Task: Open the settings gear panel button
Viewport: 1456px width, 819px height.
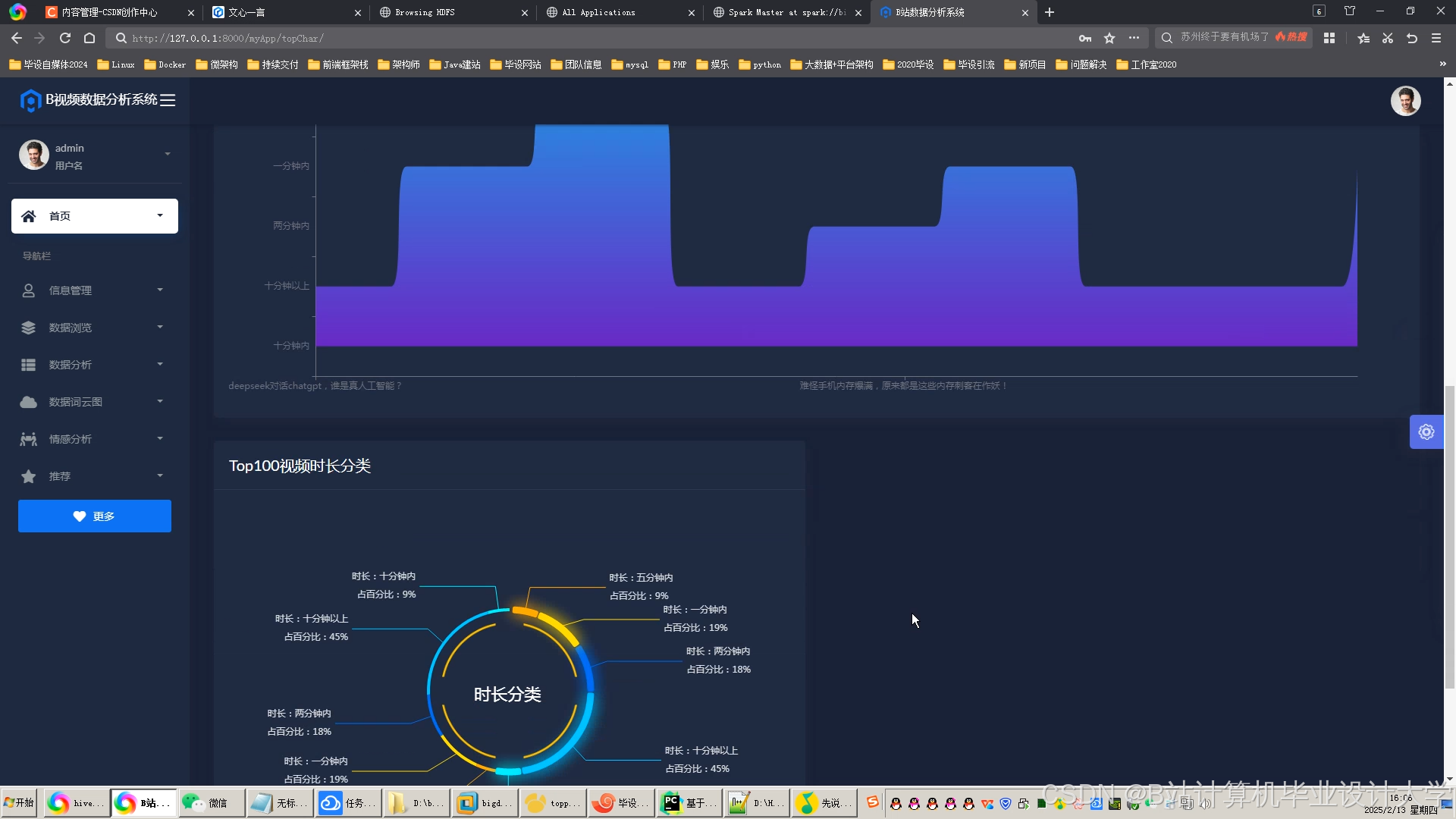Action: [x=1426, y=432]
